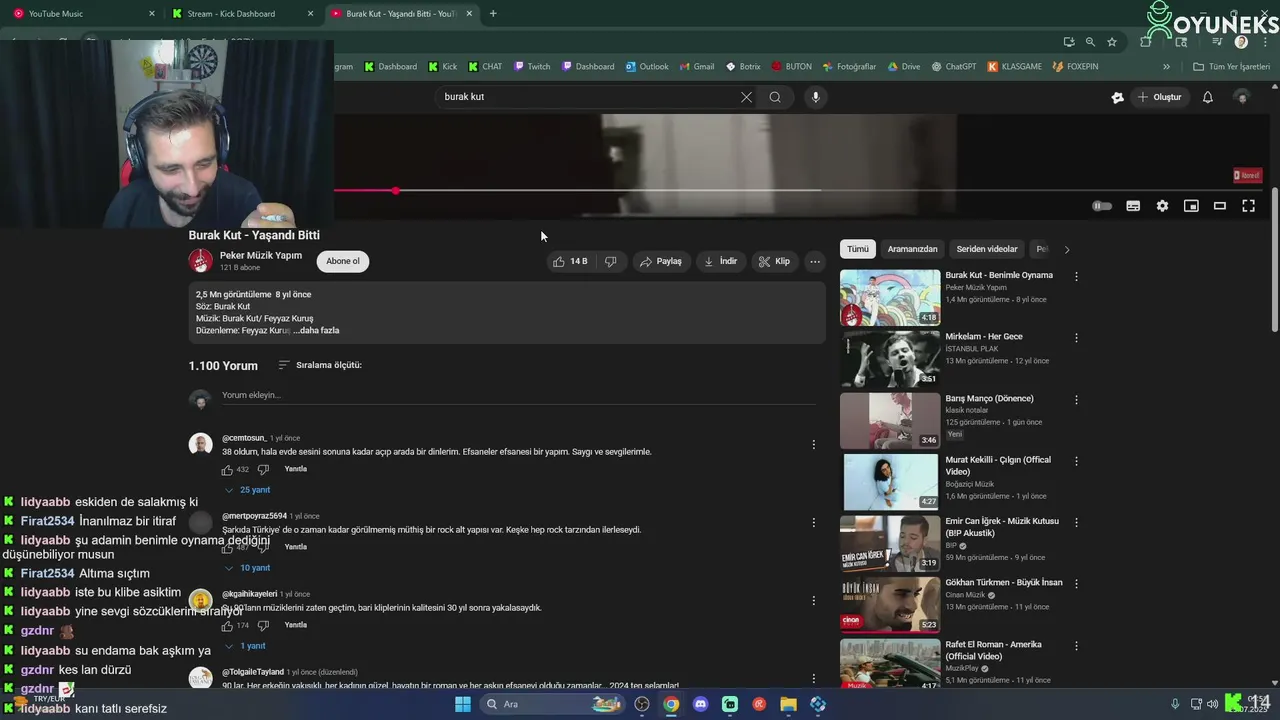Screen dimensions: 1280x720
Task: Open video player settings gear
Action: click(x=1162, y=206)
